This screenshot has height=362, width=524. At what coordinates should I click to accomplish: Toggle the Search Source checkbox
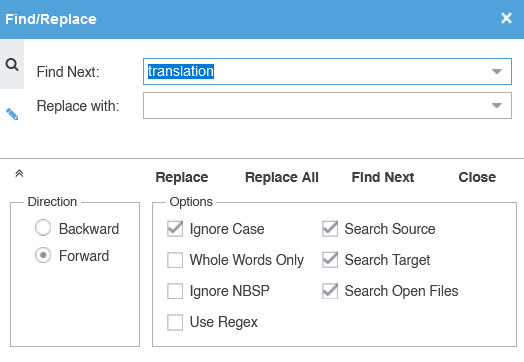point(330,229)
